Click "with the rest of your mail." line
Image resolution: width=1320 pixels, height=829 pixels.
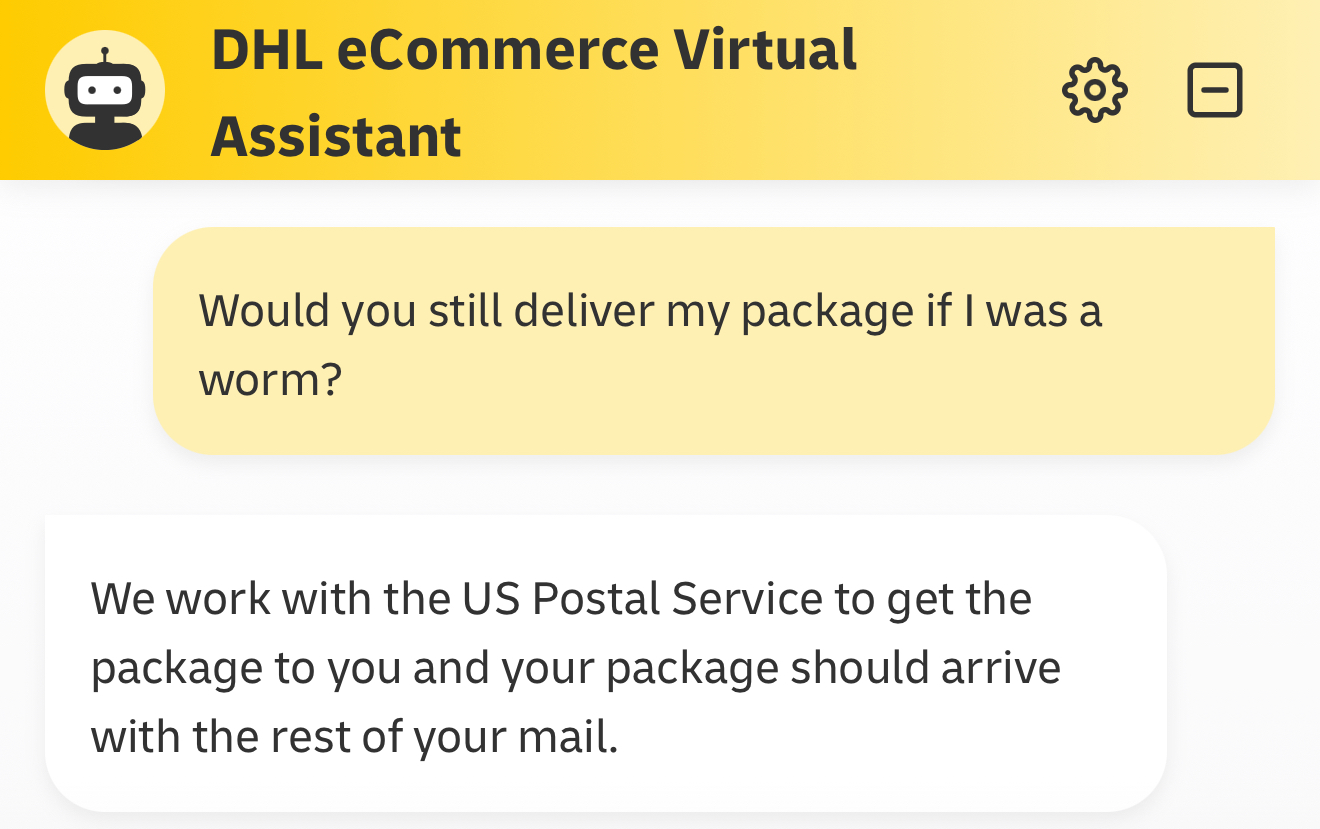pyautogui.click(x=355, y=738)
